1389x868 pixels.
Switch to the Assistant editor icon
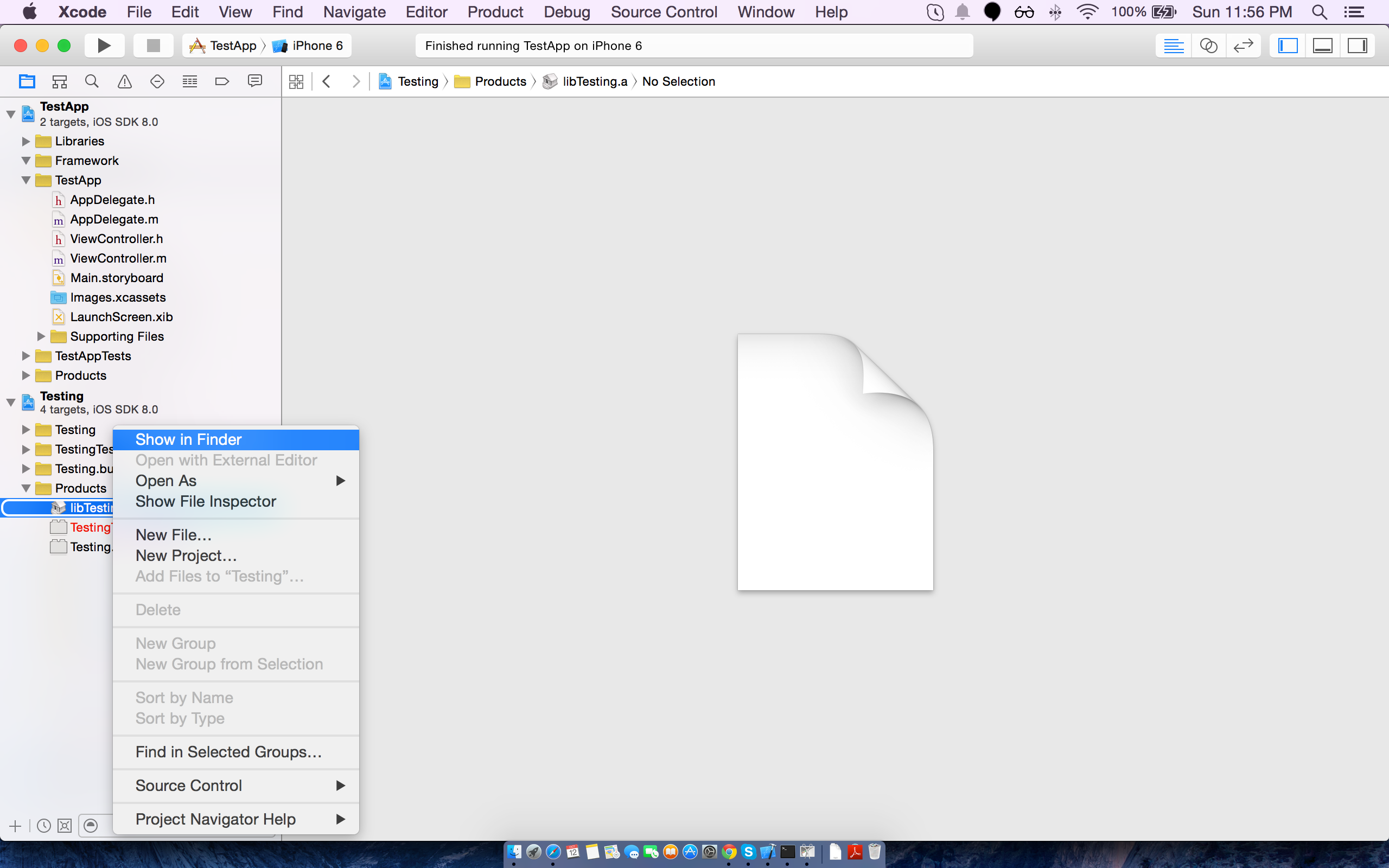(x=1208, y=46)
